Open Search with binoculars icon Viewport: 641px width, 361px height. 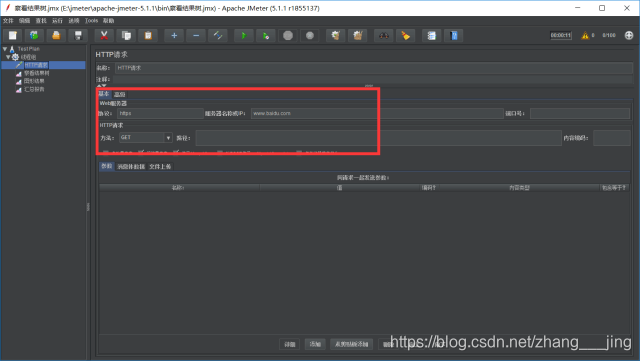click(383, 36)
